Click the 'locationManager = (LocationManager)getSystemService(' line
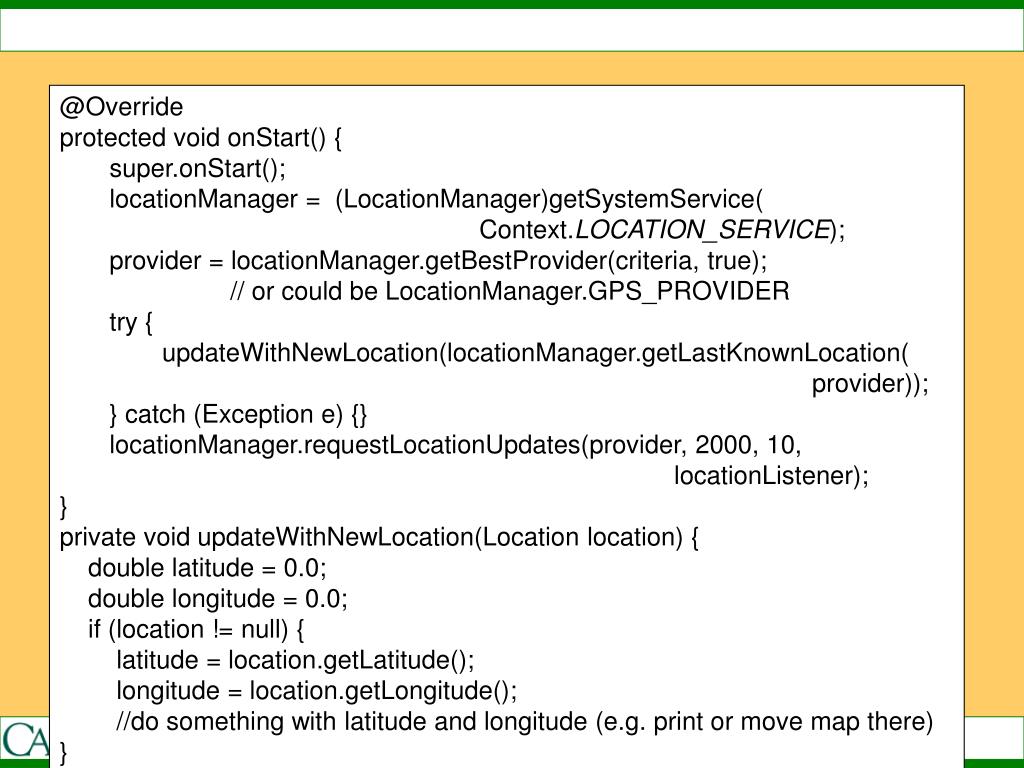This screenshot has width=1024, height=768. coord(436,200)
